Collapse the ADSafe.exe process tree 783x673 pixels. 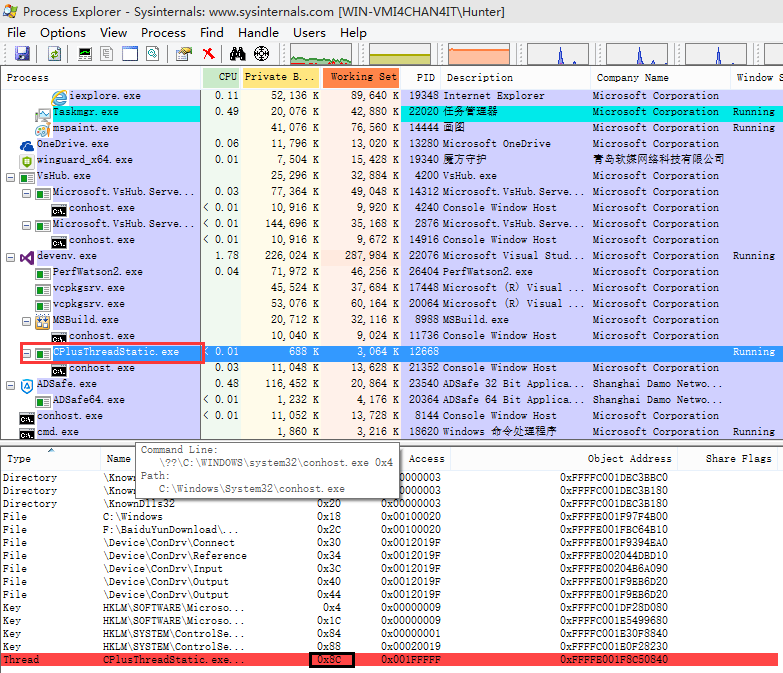coord(10,385)
